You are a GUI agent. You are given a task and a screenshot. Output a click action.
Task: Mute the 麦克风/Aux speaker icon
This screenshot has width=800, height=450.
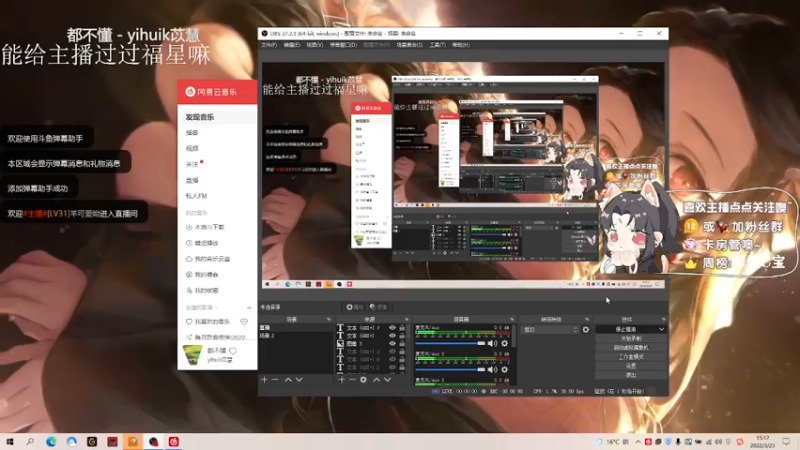pyautogui.click(x=492, y=343)
